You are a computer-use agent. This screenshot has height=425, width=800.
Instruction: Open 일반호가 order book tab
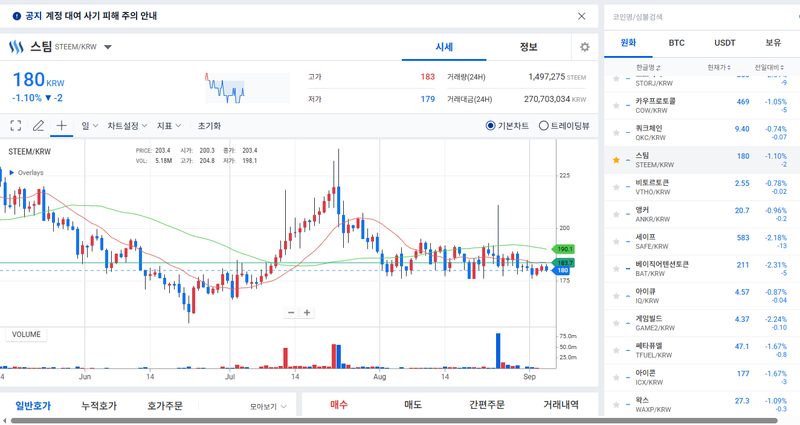(x=33, y=406)
